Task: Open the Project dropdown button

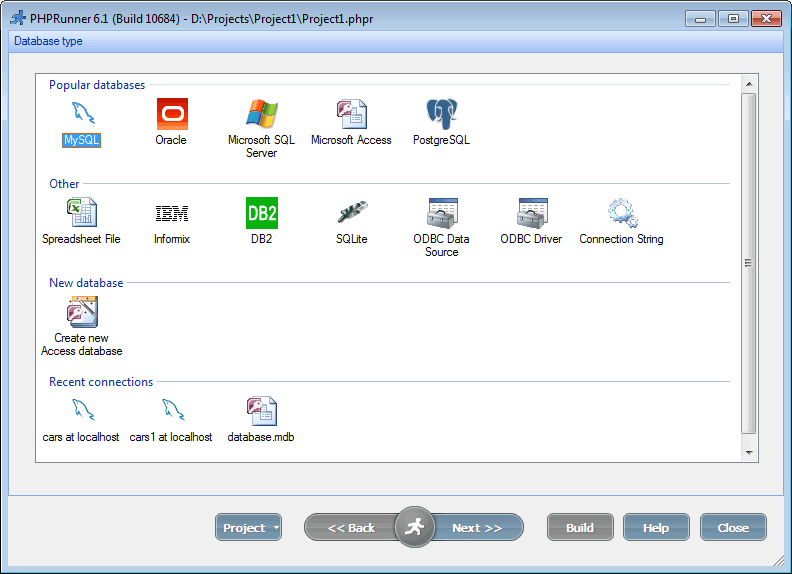Action: click(249, 528)
